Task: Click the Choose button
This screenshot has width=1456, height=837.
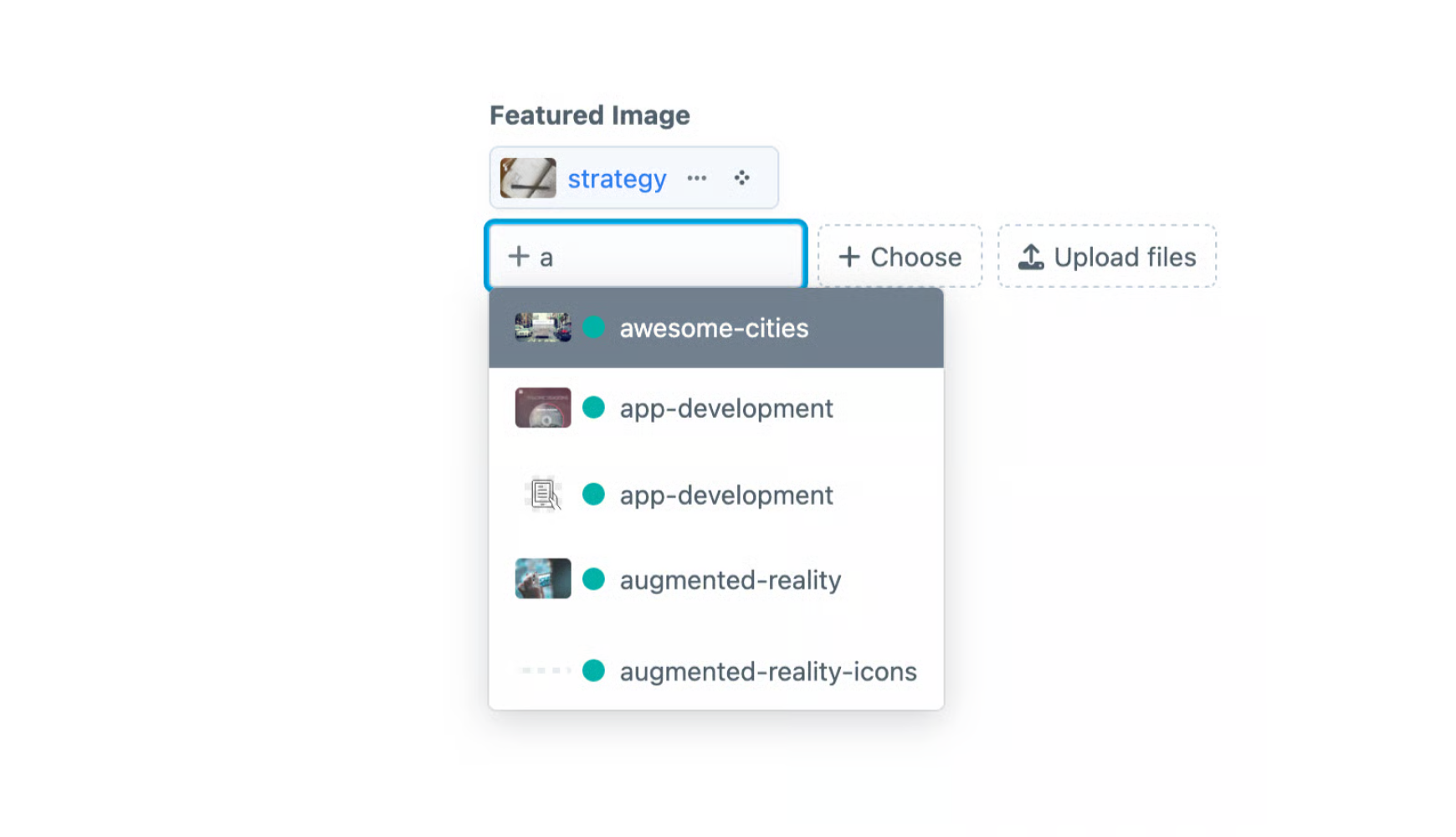Action: pyautogui.click(x=900, y=256)
